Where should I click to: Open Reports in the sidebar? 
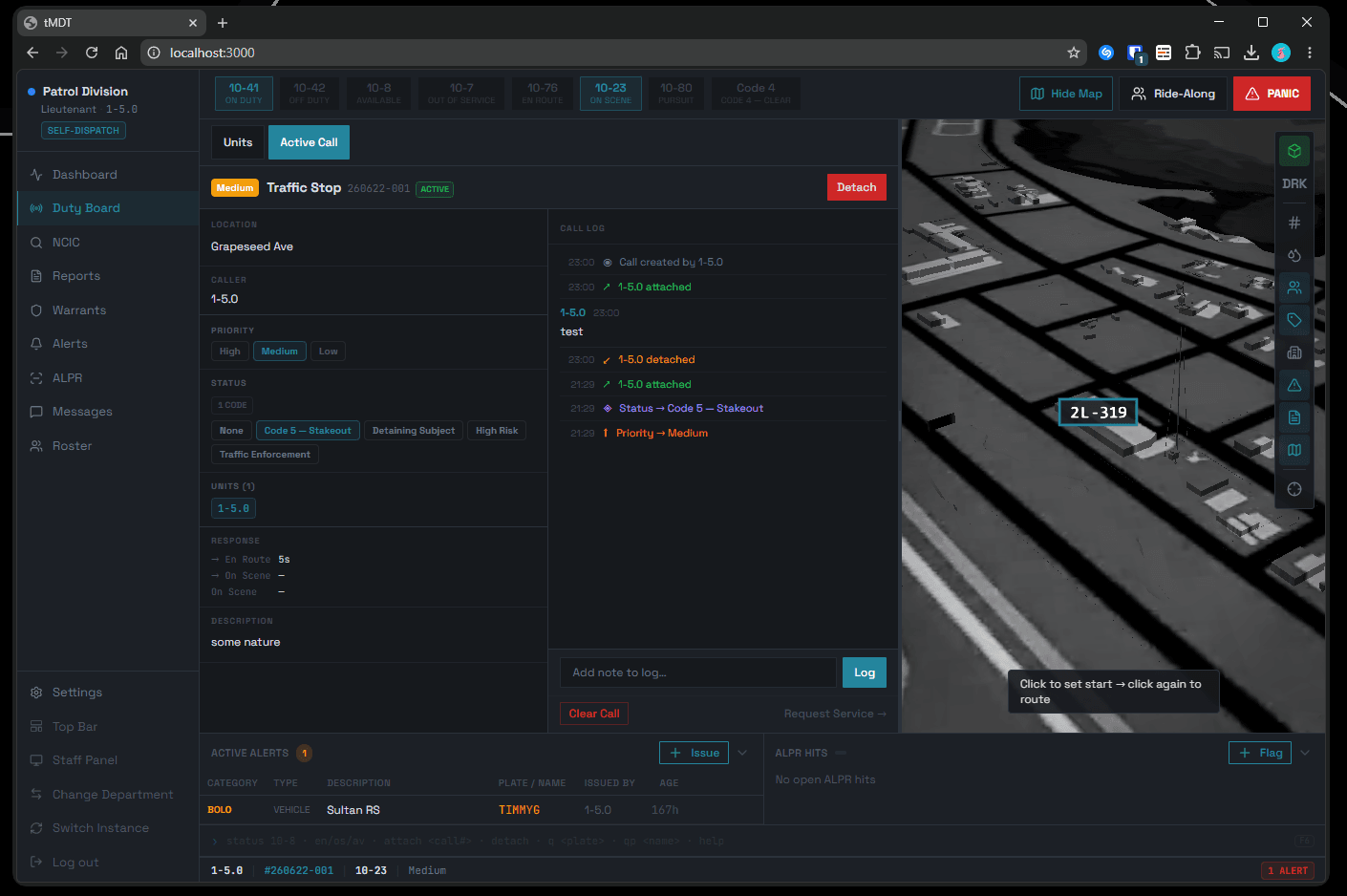[x=108, y=276]
